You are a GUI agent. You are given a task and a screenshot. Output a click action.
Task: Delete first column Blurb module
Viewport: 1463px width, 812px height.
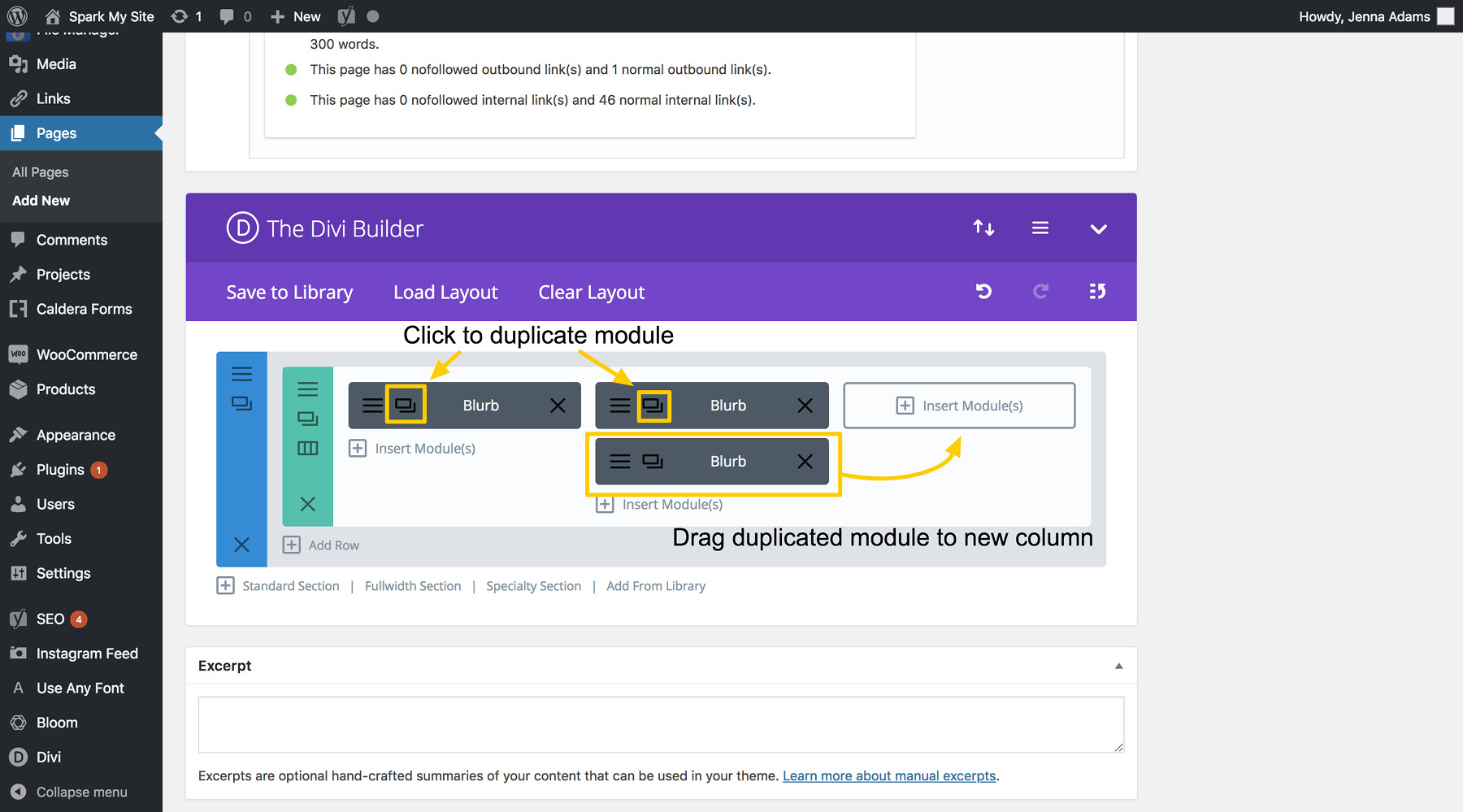[558, 406]
